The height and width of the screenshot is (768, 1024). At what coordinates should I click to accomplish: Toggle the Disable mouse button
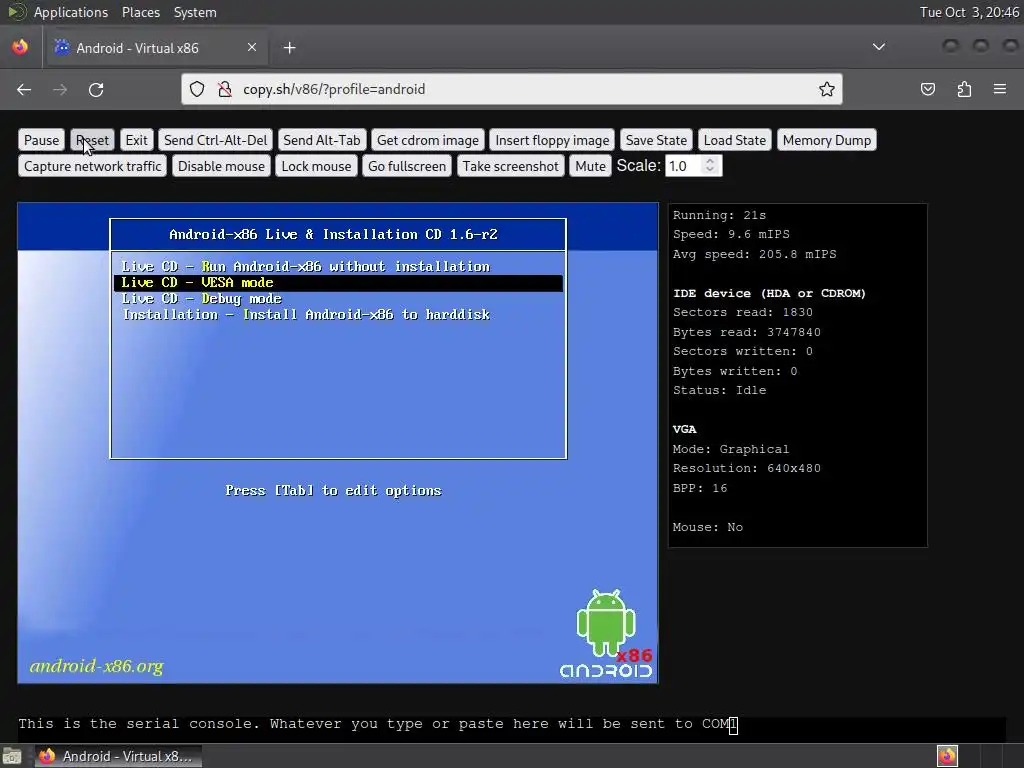[221, 166]
